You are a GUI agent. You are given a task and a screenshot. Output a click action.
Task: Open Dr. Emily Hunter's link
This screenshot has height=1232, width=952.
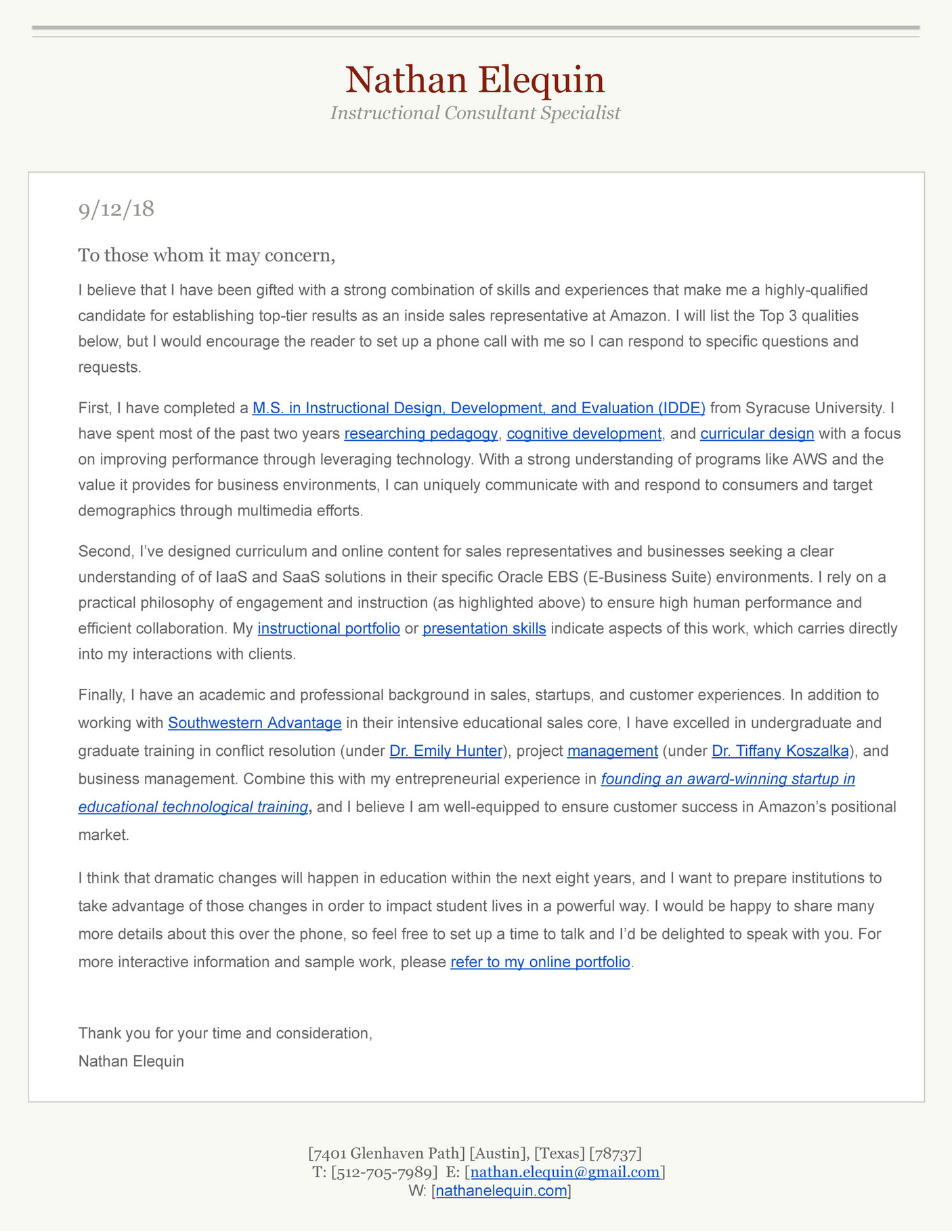[446, 751]
